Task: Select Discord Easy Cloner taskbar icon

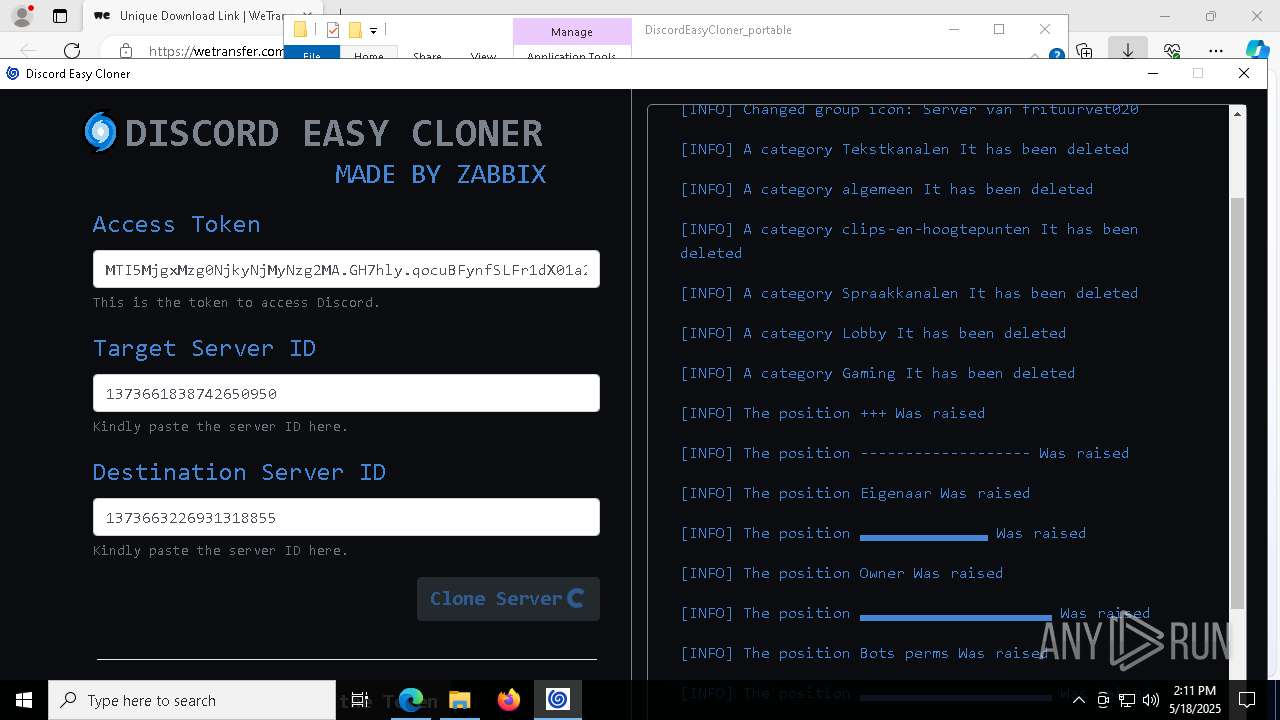Action: click(x=558, y=700)
